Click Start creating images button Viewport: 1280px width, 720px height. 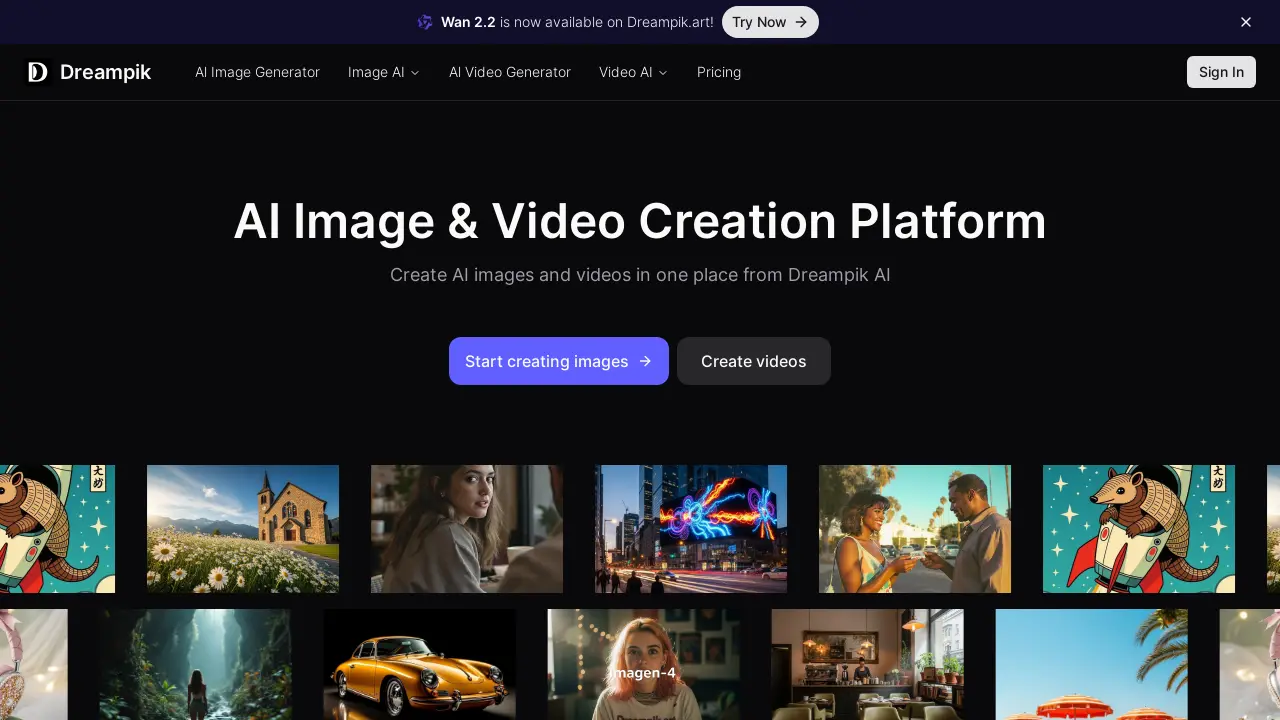point(559,361)
